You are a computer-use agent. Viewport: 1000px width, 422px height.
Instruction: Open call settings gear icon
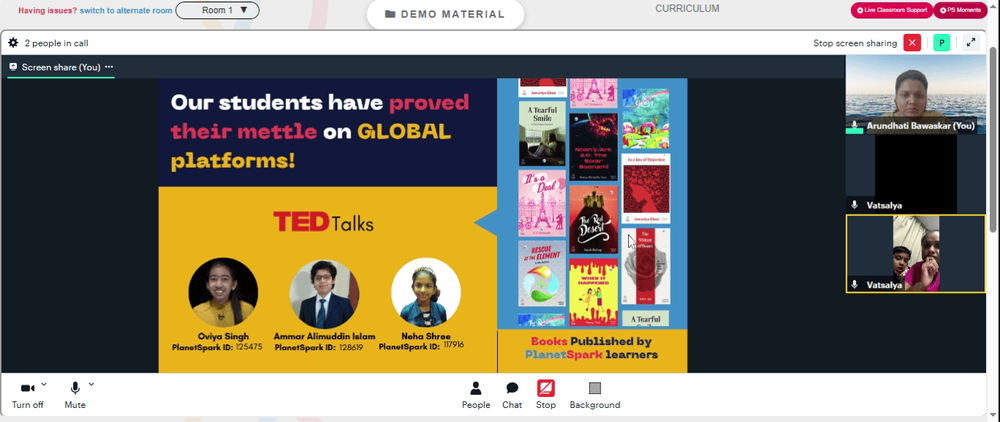[x=13, y=43]
